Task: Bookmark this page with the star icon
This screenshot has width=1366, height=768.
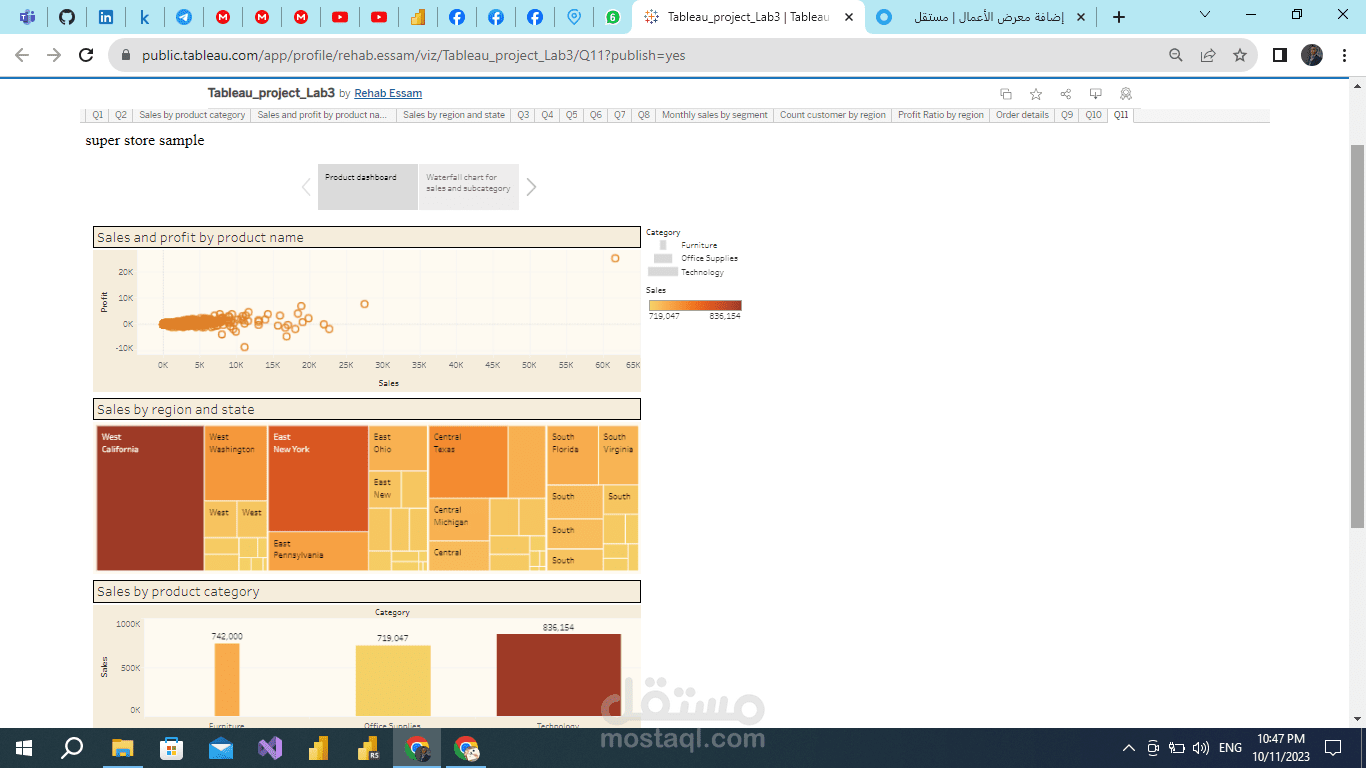Action: 1240,55
